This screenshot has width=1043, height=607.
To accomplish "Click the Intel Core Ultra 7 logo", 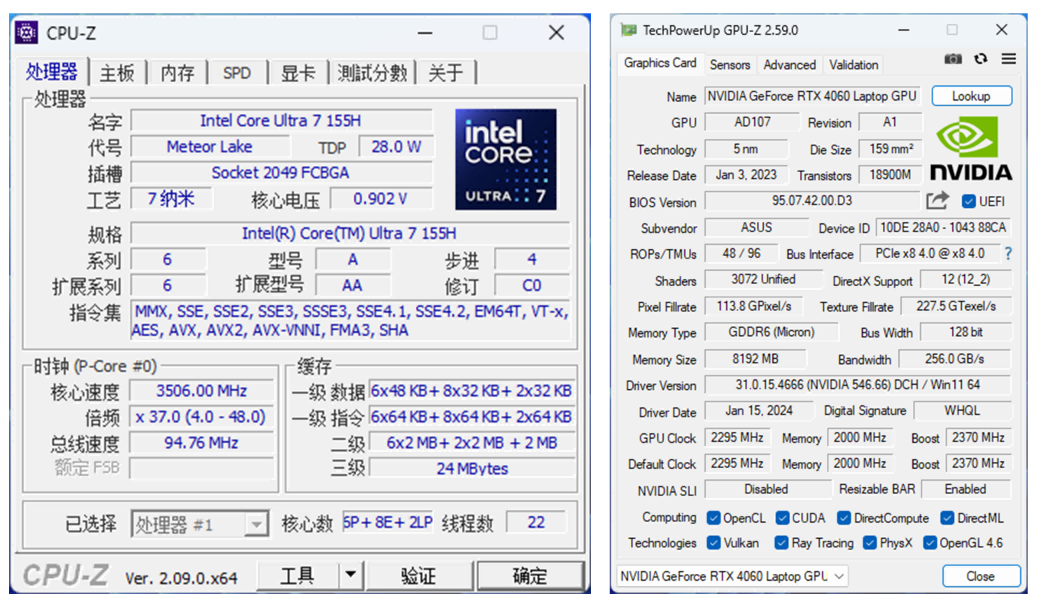I will tap(506, 158).
